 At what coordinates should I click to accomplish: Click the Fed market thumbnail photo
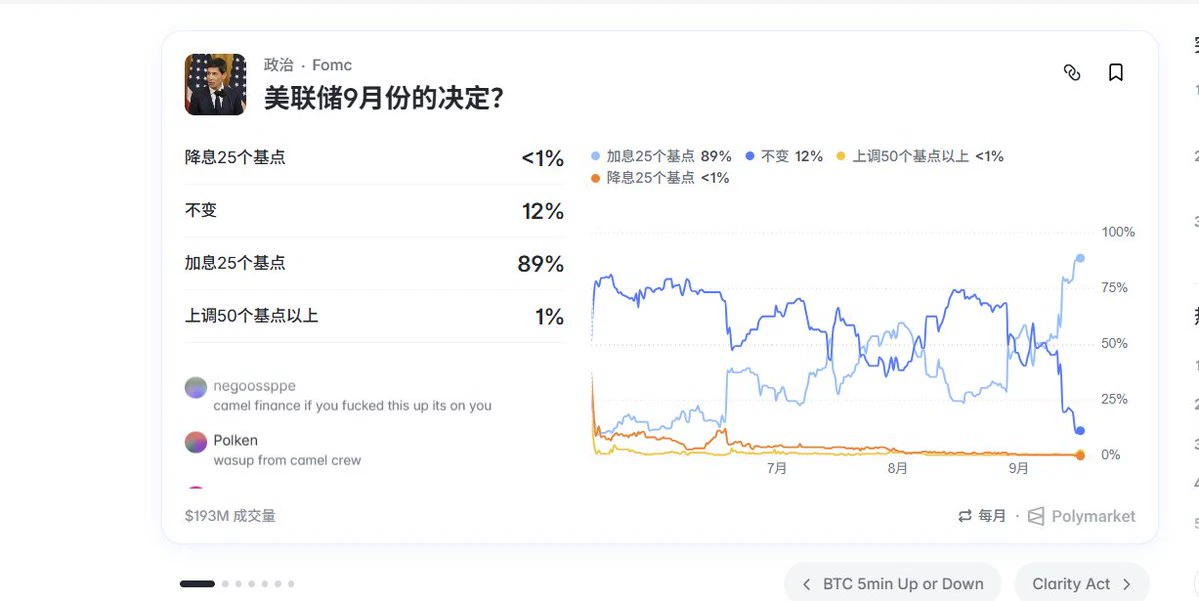pos(215,84)
